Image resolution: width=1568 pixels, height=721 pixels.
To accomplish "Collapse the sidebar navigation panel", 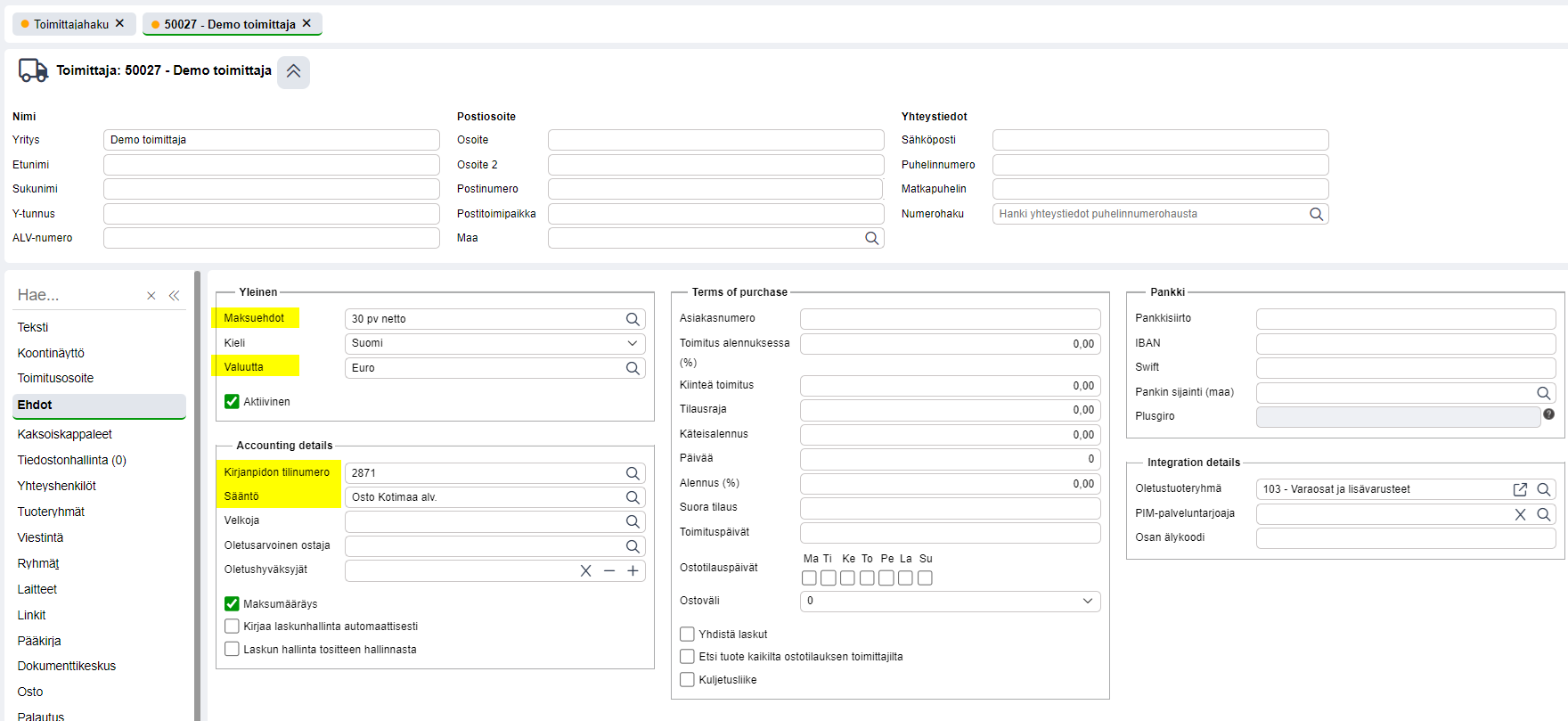I will (x=175, y=296).
